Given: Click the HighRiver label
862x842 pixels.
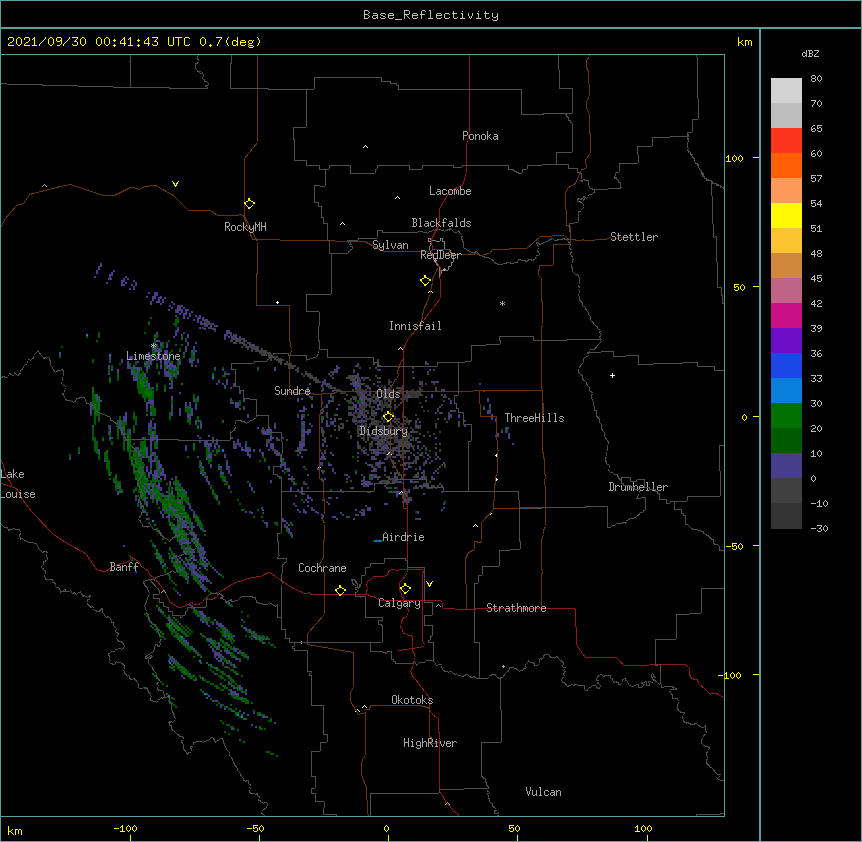Looking at the screenshot, I should (x=430, y=743).
